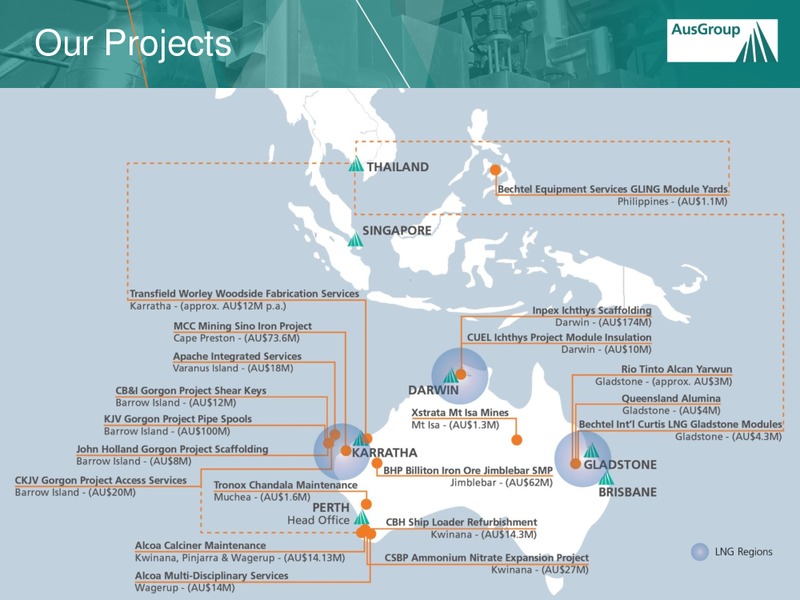Click the Gladstone office triangle marker

tap(591, 450)
